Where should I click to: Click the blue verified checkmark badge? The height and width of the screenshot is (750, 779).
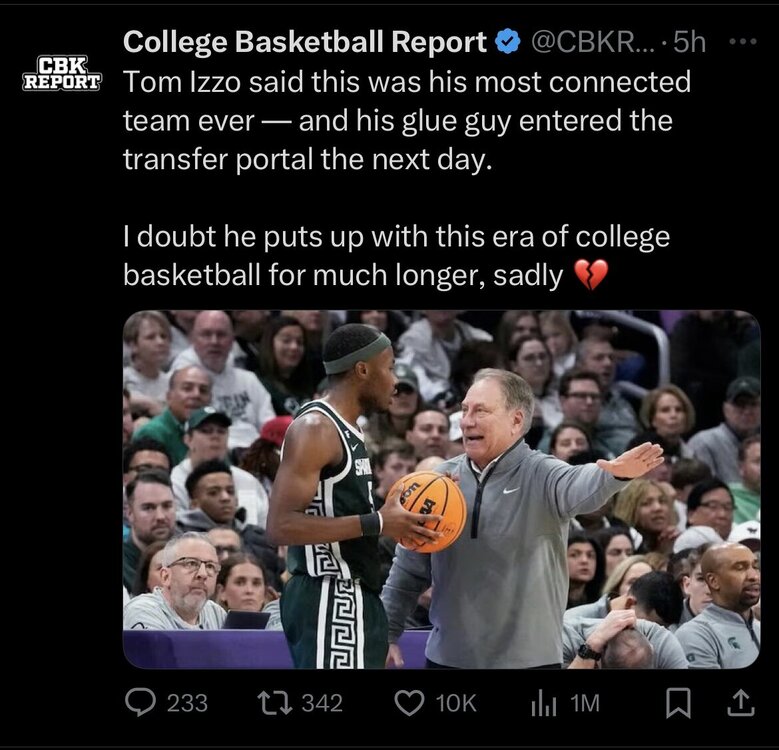point(508,42)
